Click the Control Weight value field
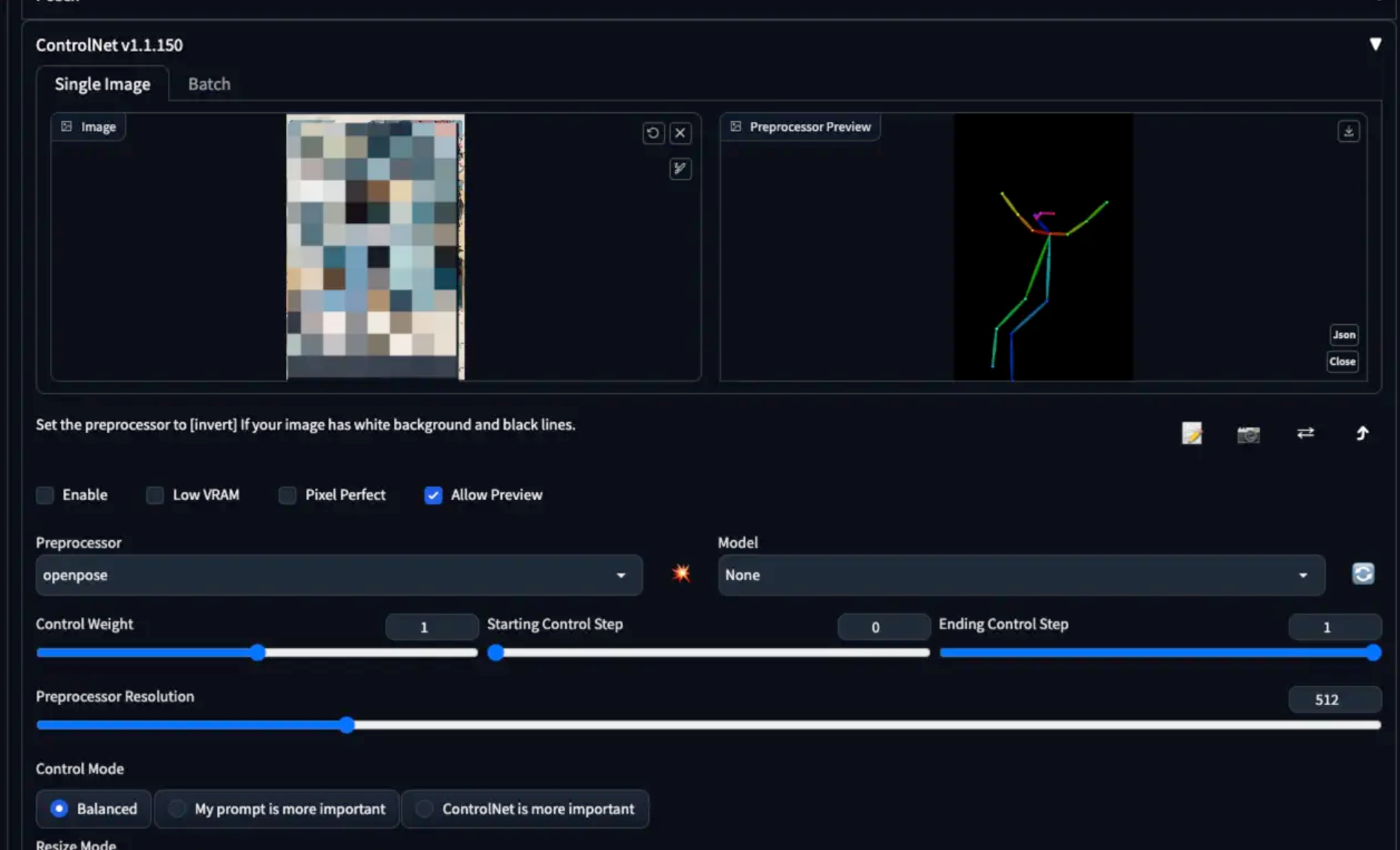The image size is (1400, 850). pos(432,627)
